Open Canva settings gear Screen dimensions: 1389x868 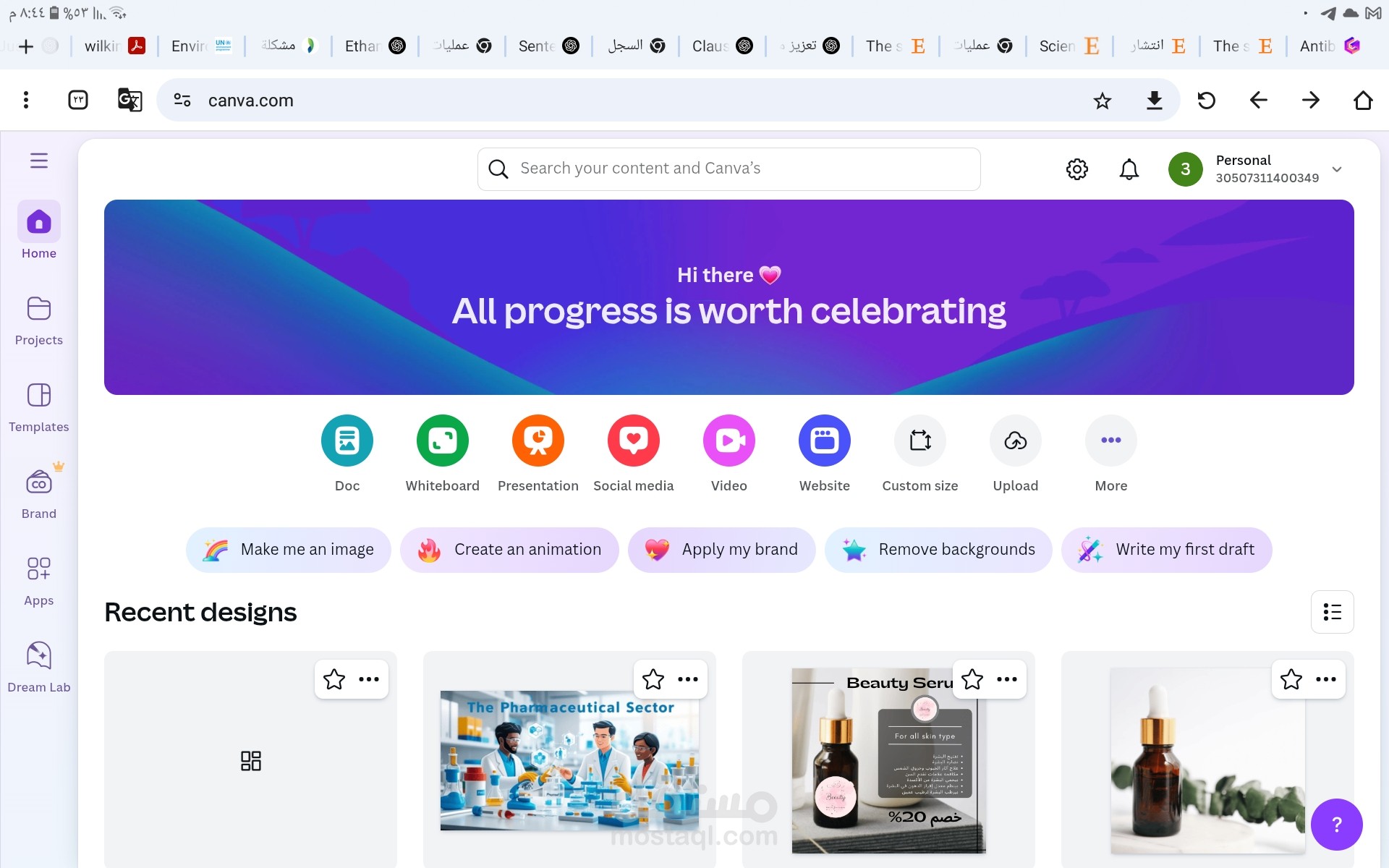pyautogui.click(x=1077, y=169)
